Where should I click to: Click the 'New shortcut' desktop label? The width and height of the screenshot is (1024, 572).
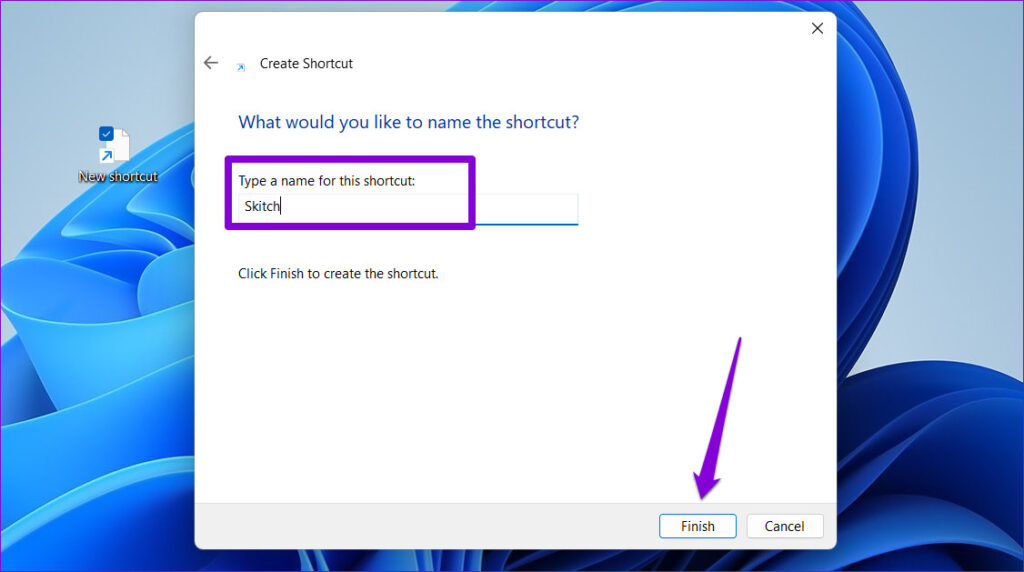118,176
